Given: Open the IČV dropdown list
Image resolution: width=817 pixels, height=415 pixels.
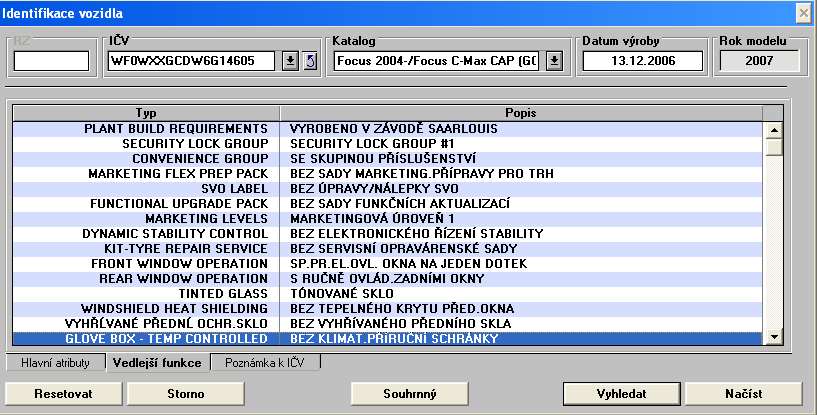Looking at the screenshot, I should point(290,61).
